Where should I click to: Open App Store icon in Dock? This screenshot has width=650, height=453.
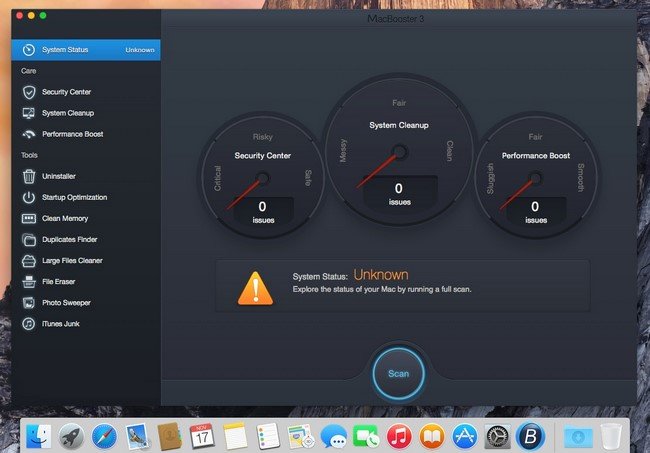coord(465,436)
